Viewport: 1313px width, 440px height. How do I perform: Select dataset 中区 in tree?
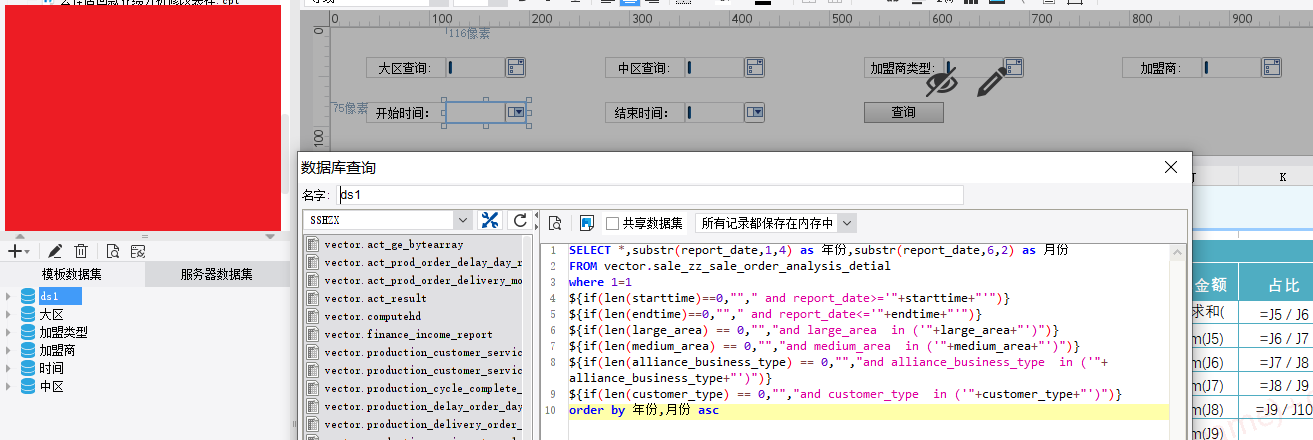(51, 386)
